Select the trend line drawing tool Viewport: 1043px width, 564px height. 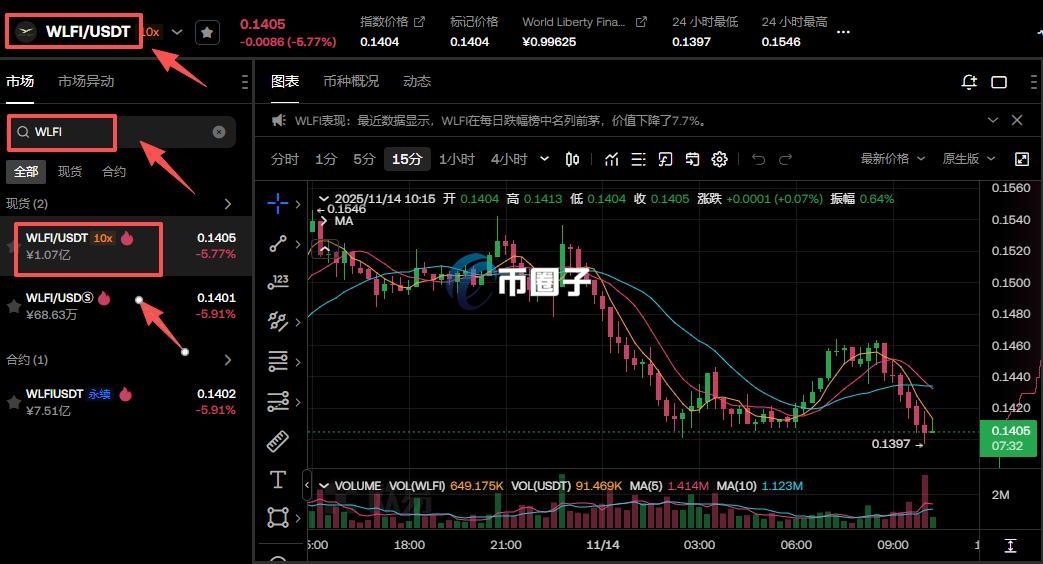click(x=277, y=244)
